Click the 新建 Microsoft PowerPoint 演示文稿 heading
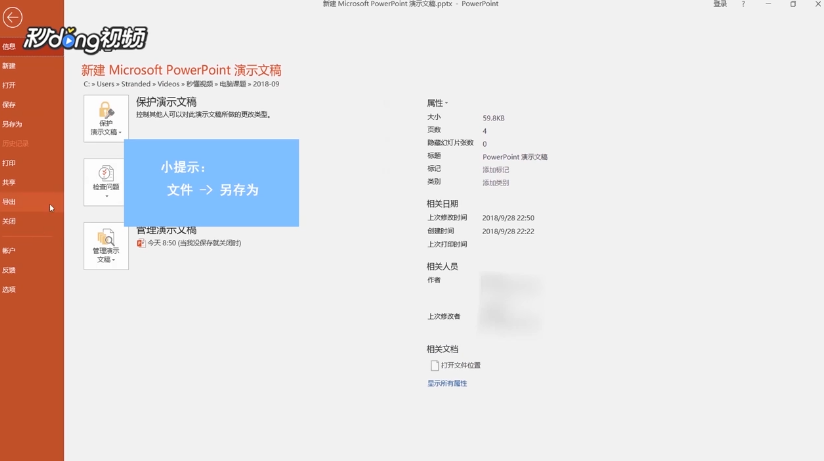824x461 pixels. [x=181, y=70]
